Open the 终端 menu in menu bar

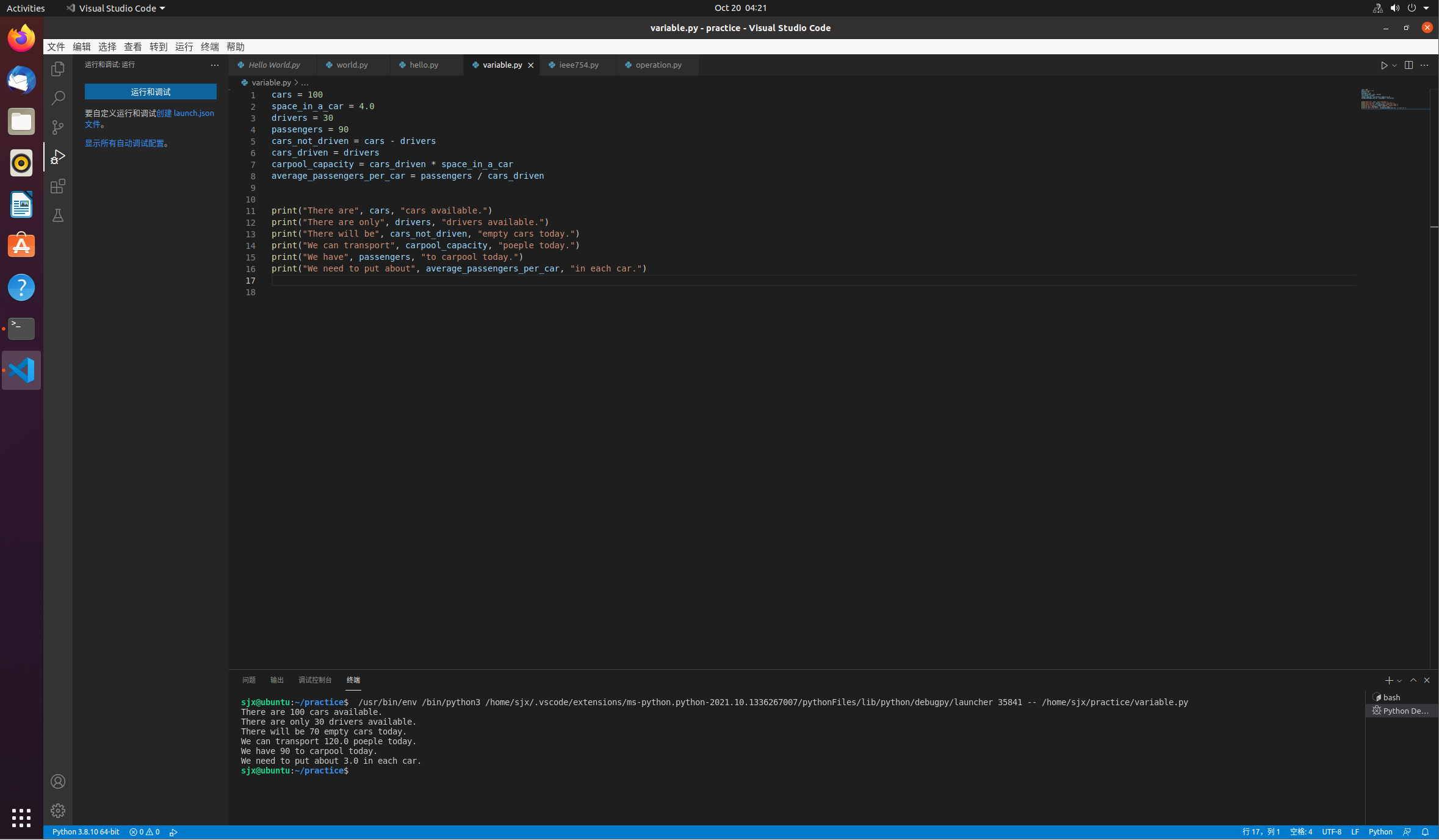[209, 47]
